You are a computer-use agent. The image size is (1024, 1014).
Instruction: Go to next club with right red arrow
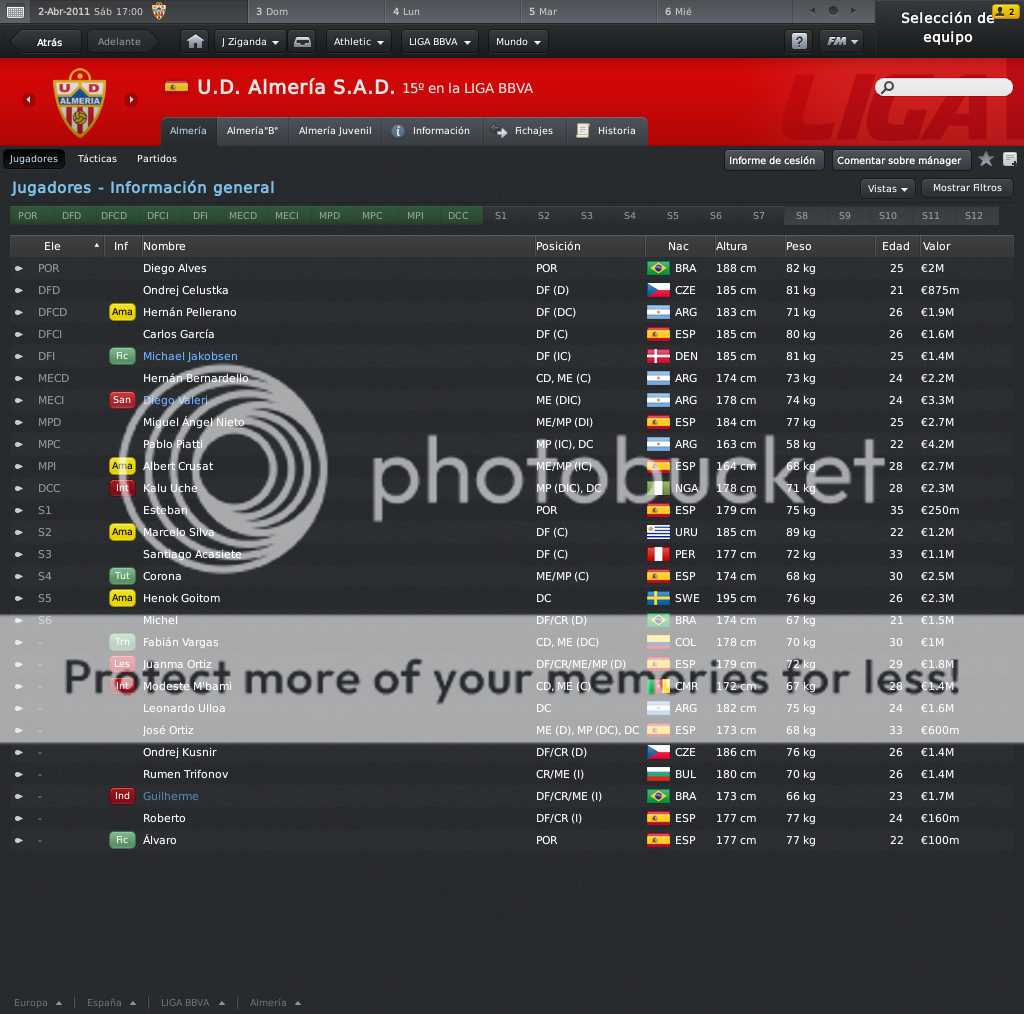(131, 100)
